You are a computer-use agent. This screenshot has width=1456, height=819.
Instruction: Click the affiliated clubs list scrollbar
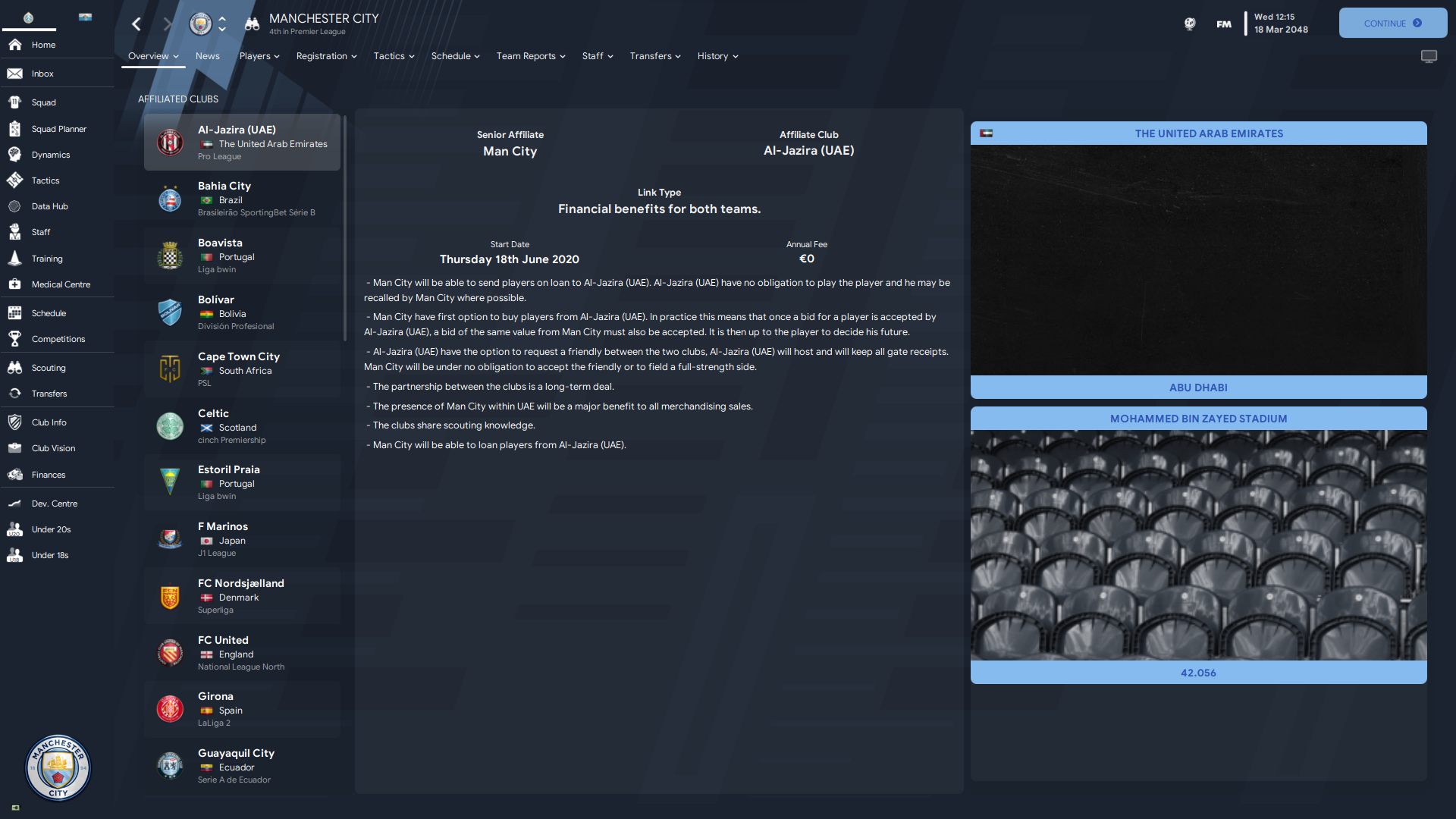(345, 227)
